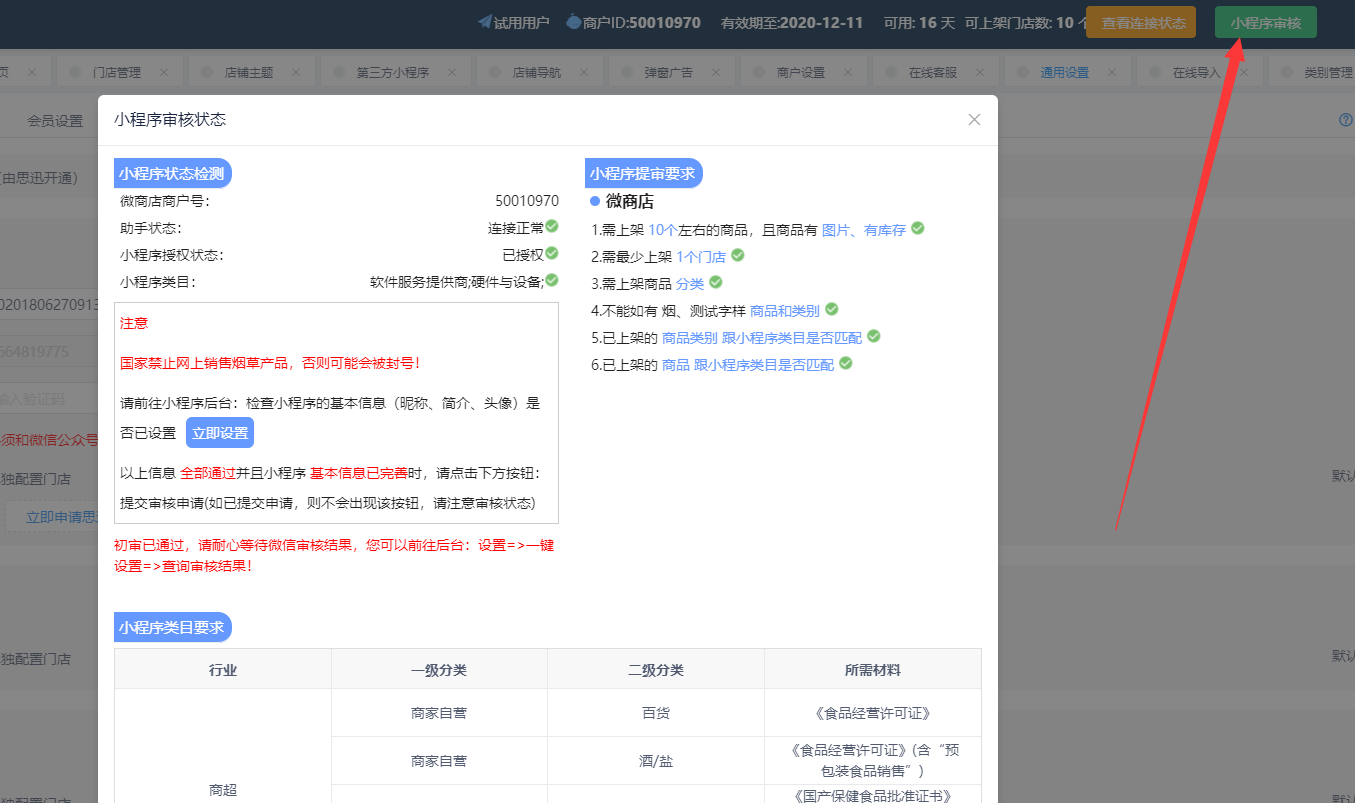Click the 百货 table cell

pyautogui.click(x=656, y=713)
